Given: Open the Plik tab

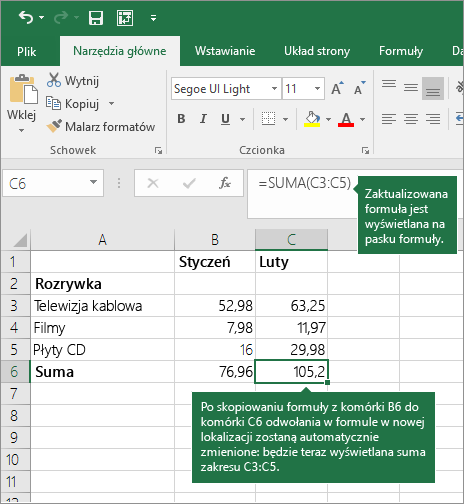Looking at the screenshot, I should (x=27, y=51).
